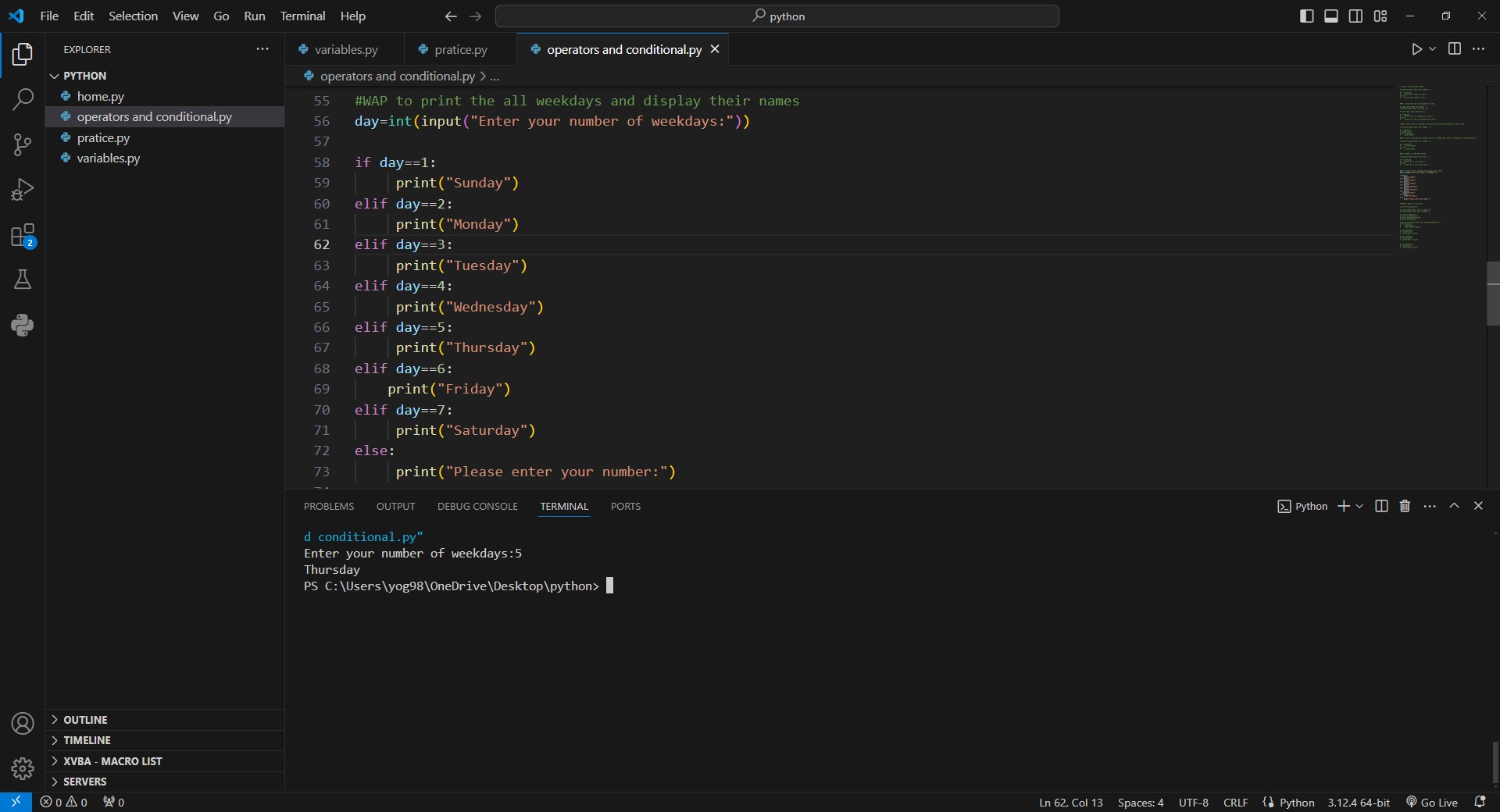Click the python command center search box

tap(777, 16)
